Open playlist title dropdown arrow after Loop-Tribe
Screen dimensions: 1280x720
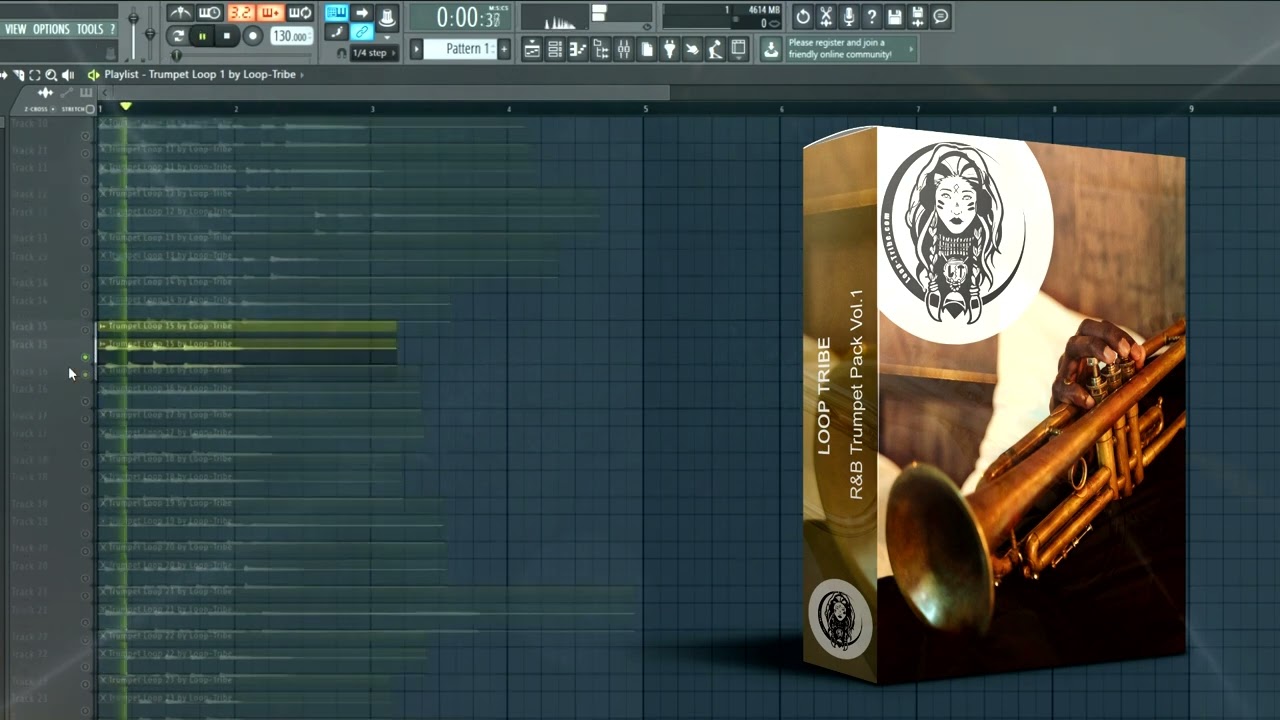click(303, 75)
